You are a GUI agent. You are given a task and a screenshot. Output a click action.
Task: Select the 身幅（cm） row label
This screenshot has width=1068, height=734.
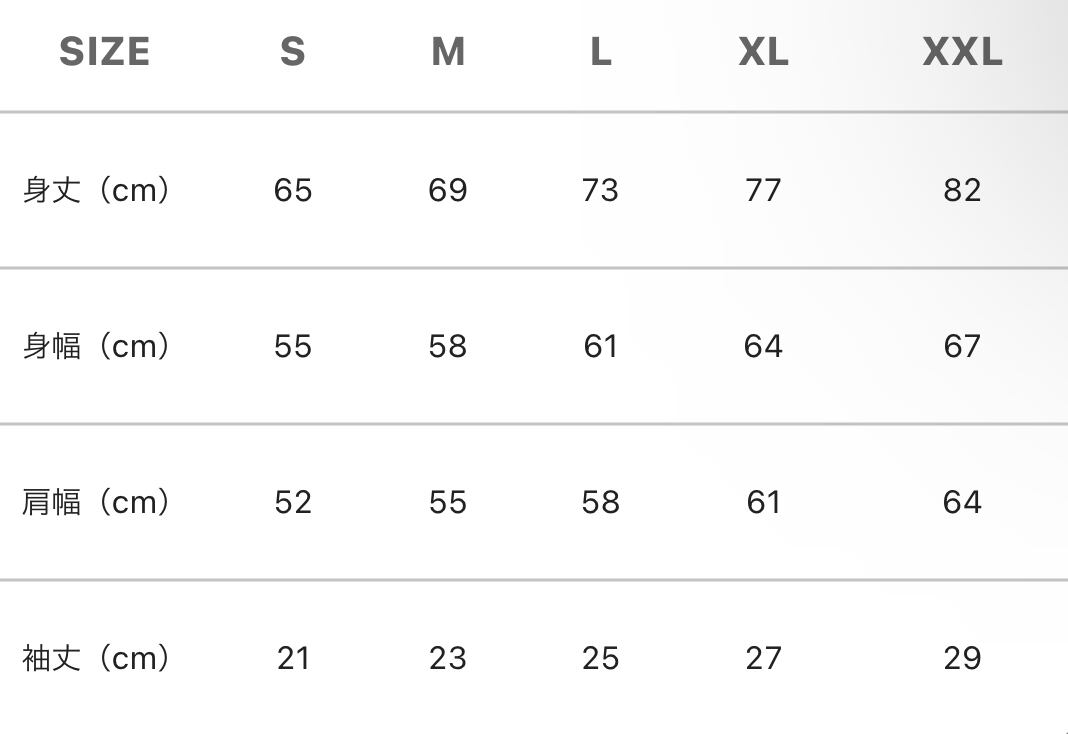tap(97, 346)
